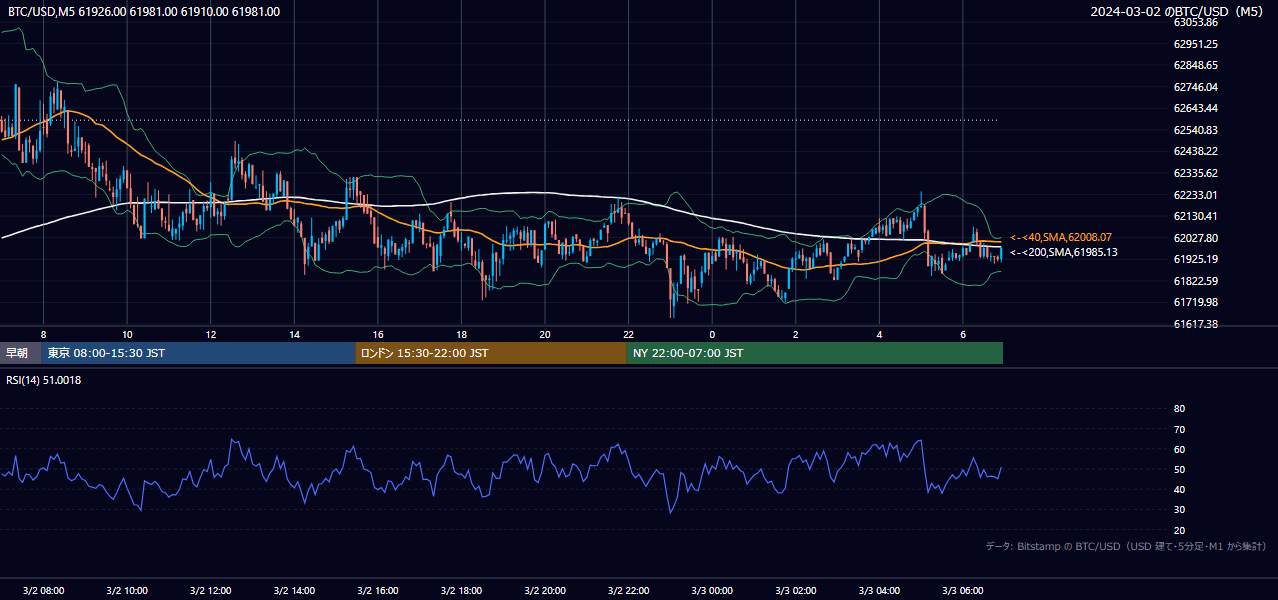
Task: Click price axis value 62233.01
Action: pyautogui.click(x=1195, y=195)
